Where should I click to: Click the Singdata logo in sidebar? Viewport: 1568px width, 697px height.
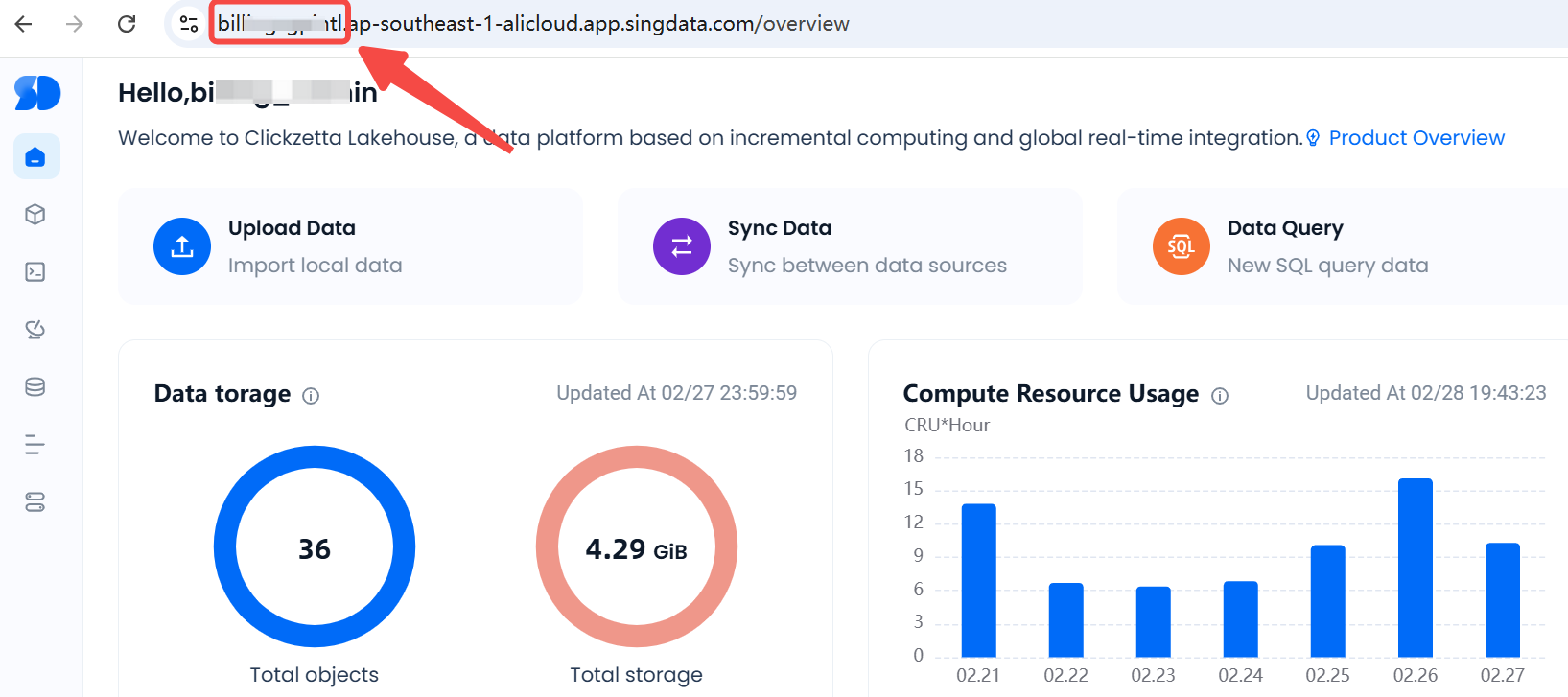(x=37, y=93)
